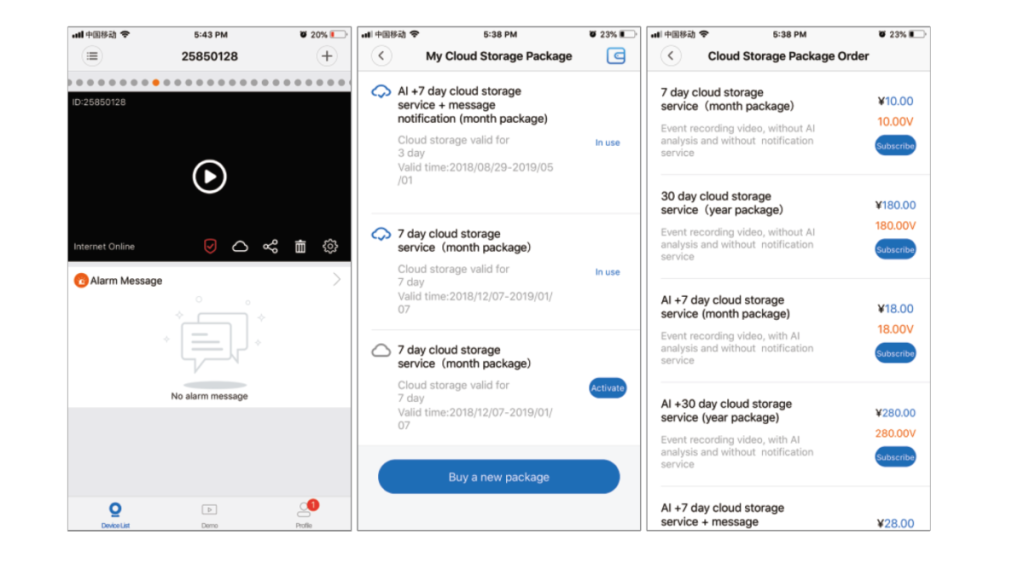Subscribe to the ¥280.00 AI +30 day package
1024x564 pixels.
(895, 457)
